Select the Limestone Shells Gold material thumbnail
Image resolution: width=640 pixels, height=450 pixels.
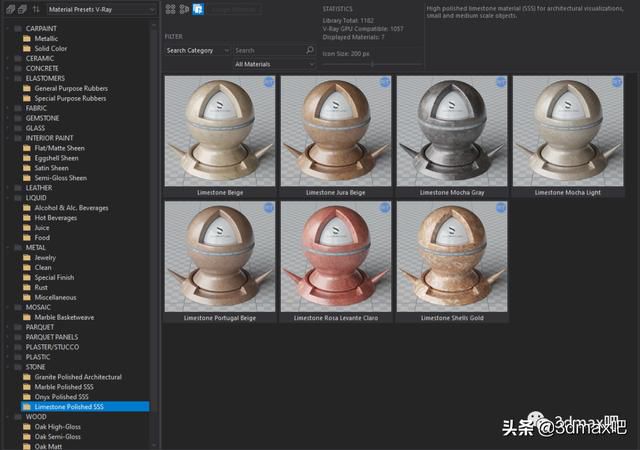click(452, 256)
